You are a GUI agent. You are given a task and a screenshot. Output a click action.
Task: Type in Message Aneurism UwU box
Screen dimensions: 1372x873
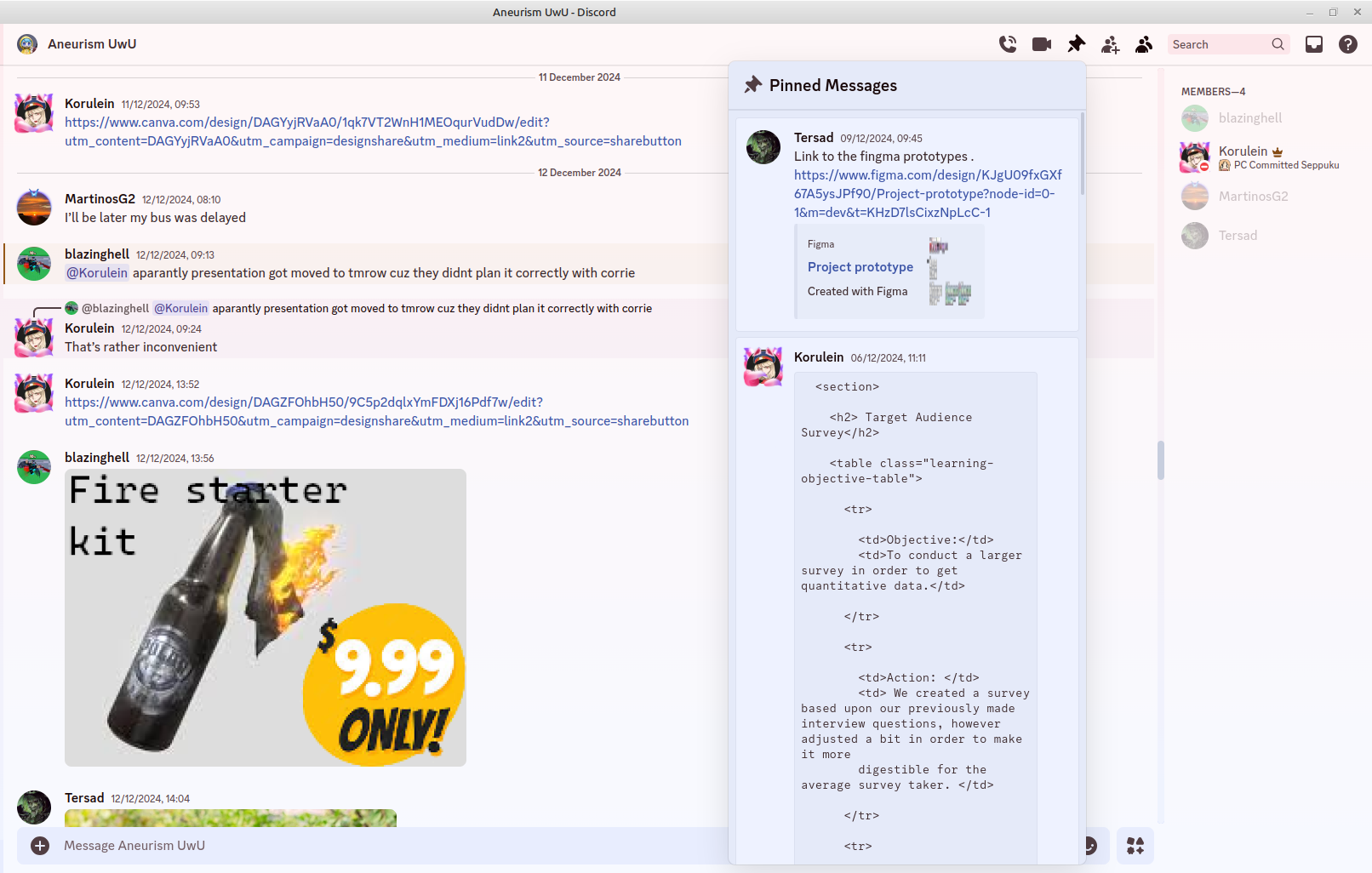tap(340, 846)
